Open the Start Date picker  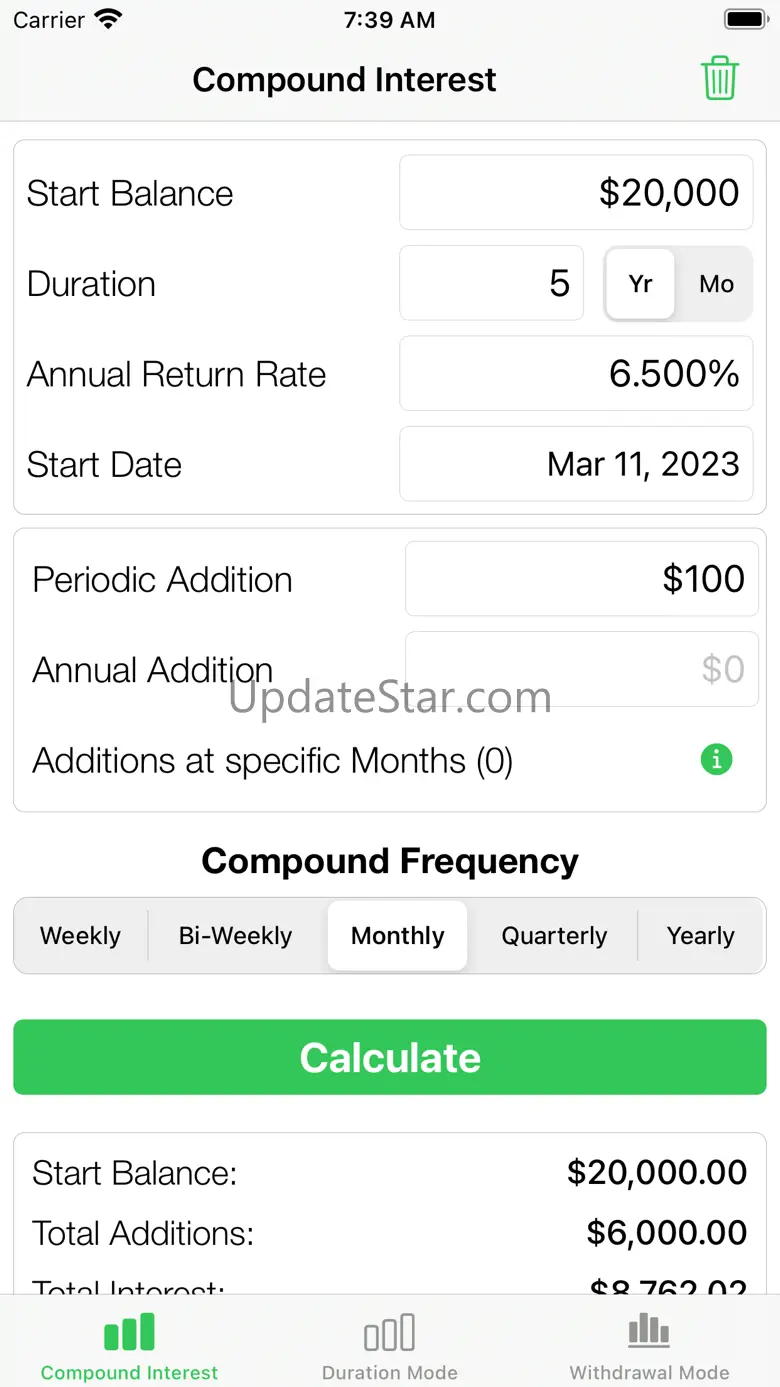tap(576, 464)
